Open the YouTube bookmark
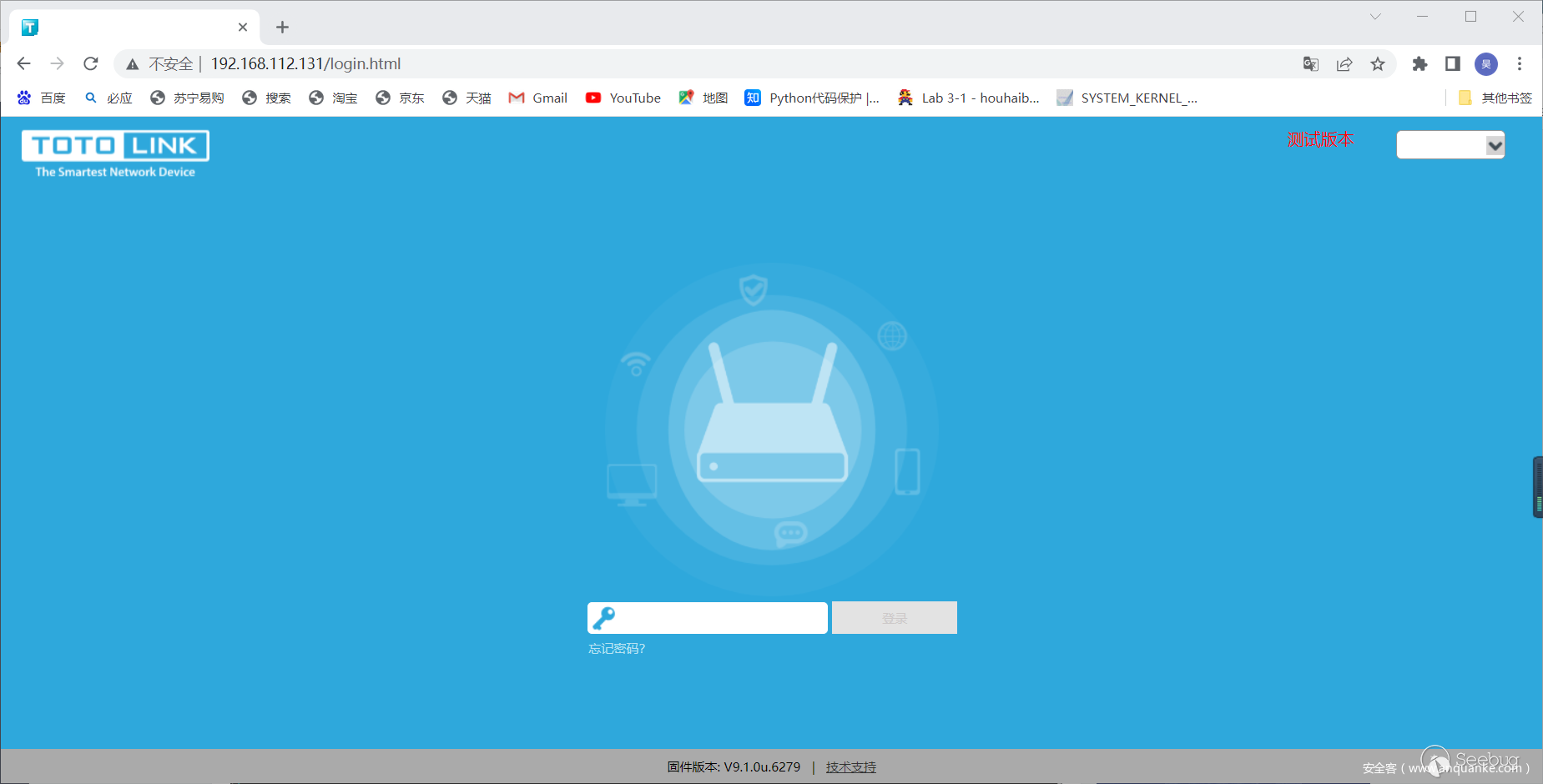Screen dimensions: 1543x784 (623, 98)
